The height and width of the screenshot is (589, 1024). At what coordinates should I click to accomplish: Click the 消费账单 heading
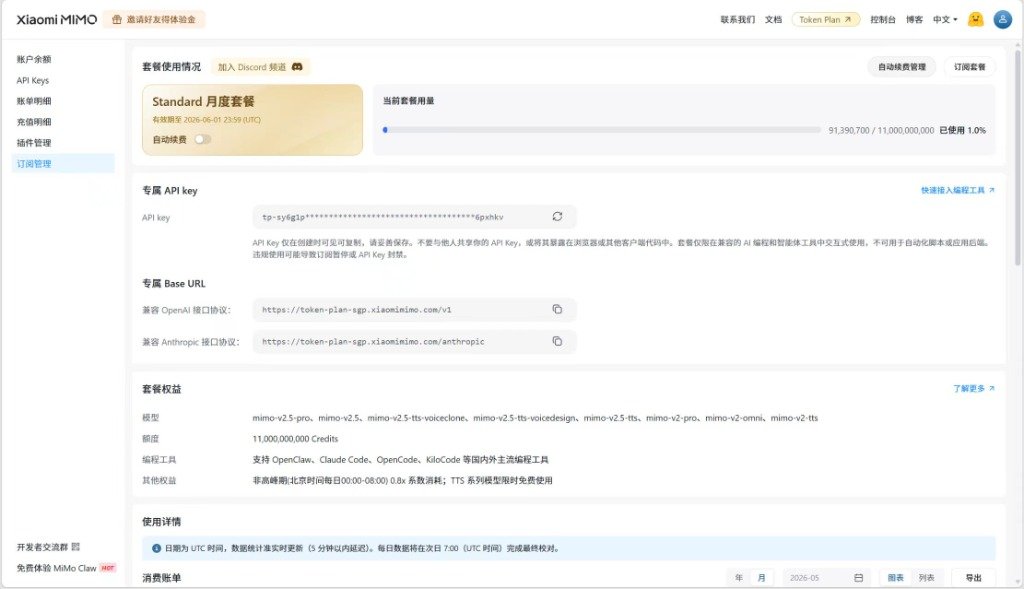click(161, 578)
